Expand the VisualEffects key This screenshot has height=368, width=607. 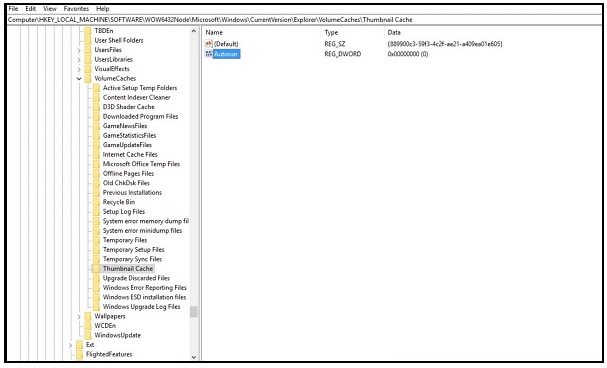coord(79,69)
